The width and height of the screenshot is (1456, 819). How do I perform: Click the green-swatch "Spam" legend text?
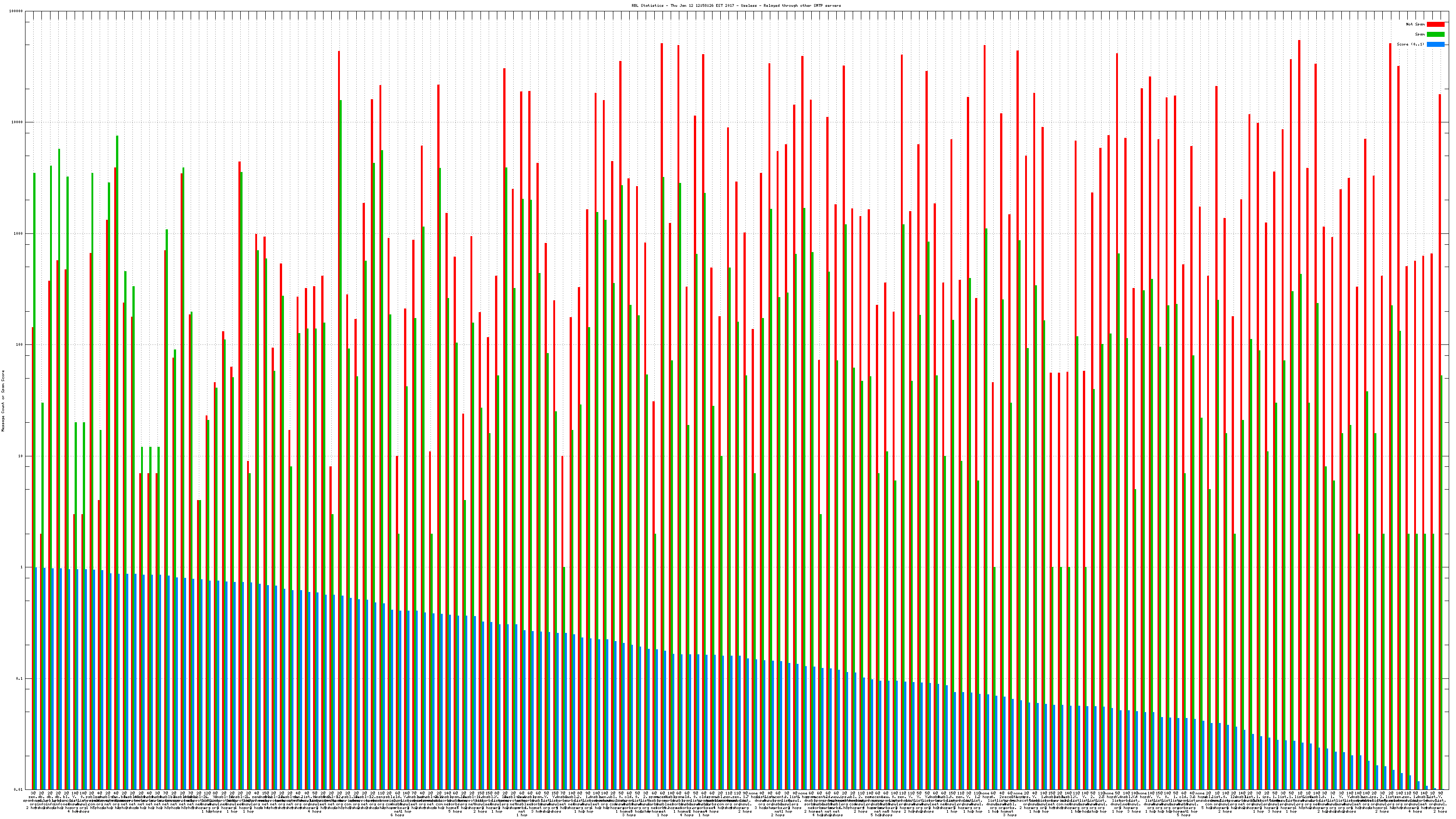click(x=1420, y=35)
